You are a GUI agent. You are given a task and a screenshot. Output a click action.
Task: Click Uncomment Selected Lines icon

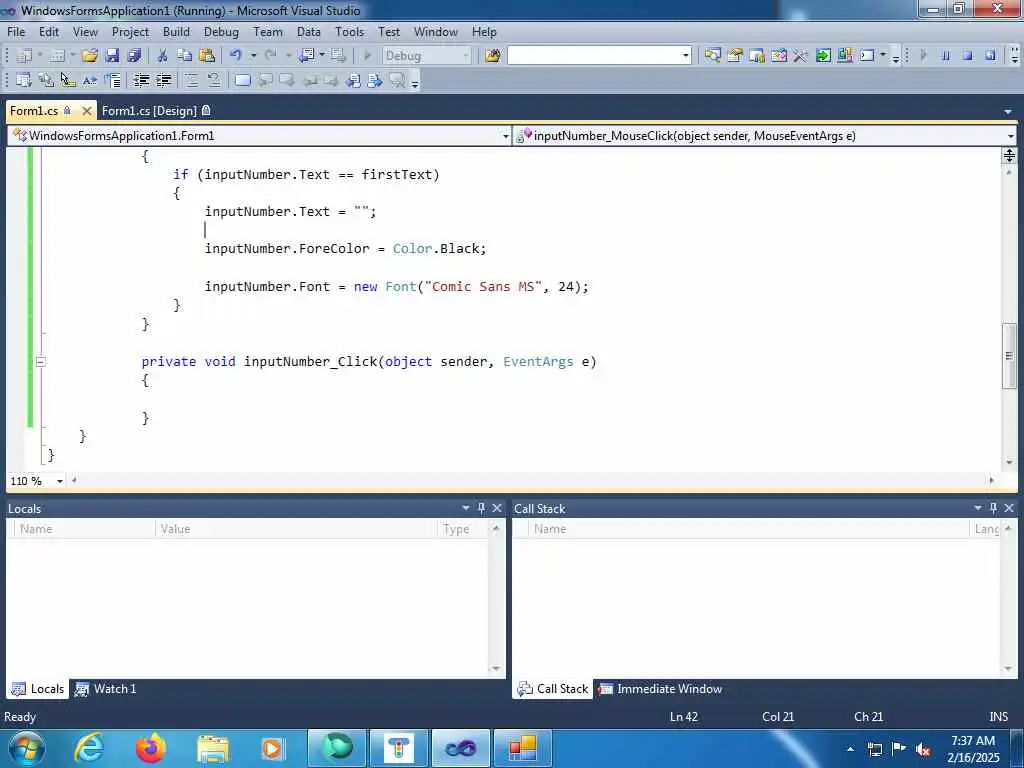click(x=214, y=80)
